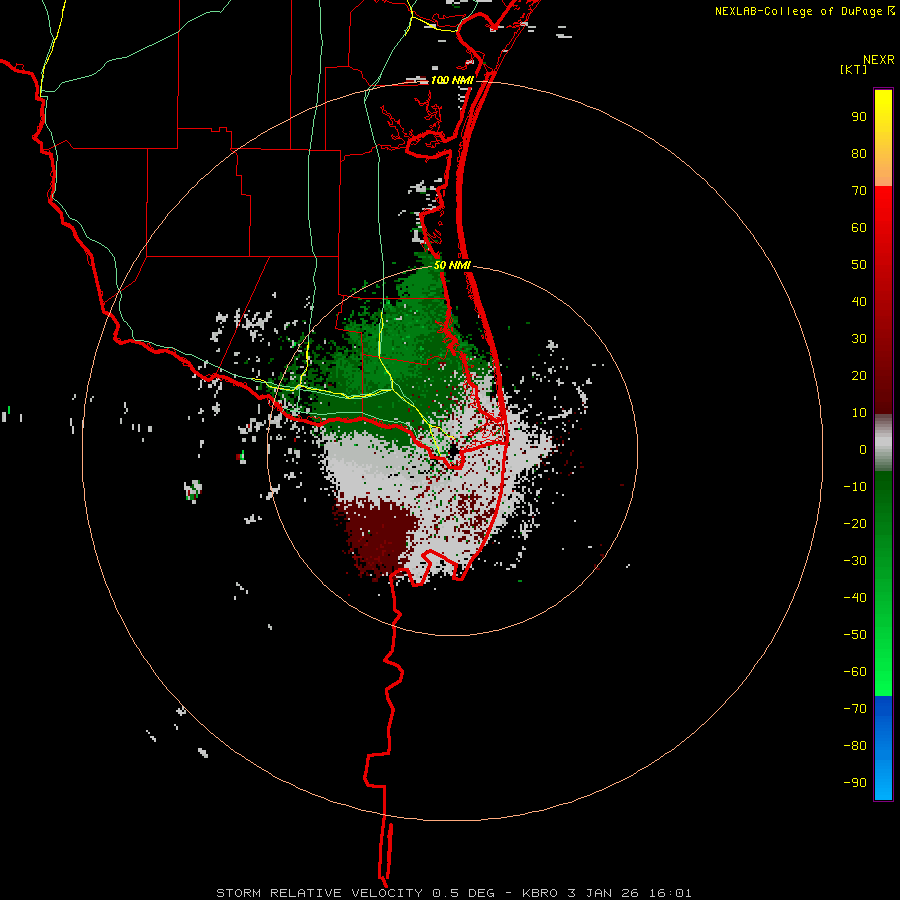Click the positive 80 scale value
The height and width of the screenshot is (900, 900).
click(859, 154)
